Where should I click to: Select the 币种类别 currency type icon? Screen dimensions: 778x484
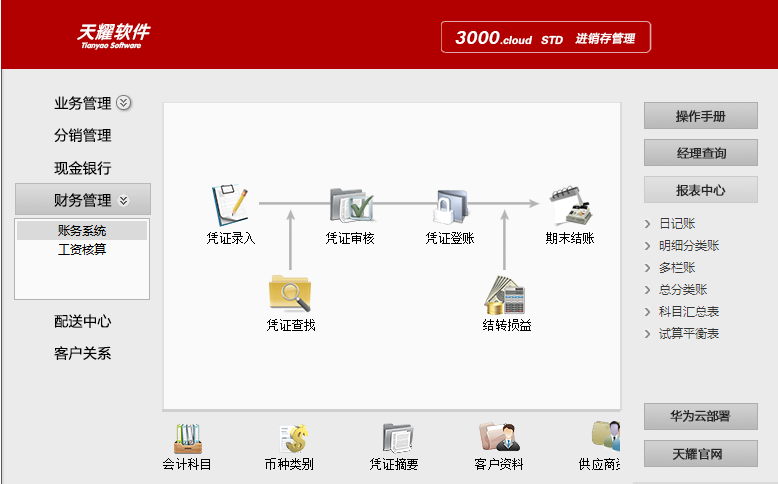291,438
